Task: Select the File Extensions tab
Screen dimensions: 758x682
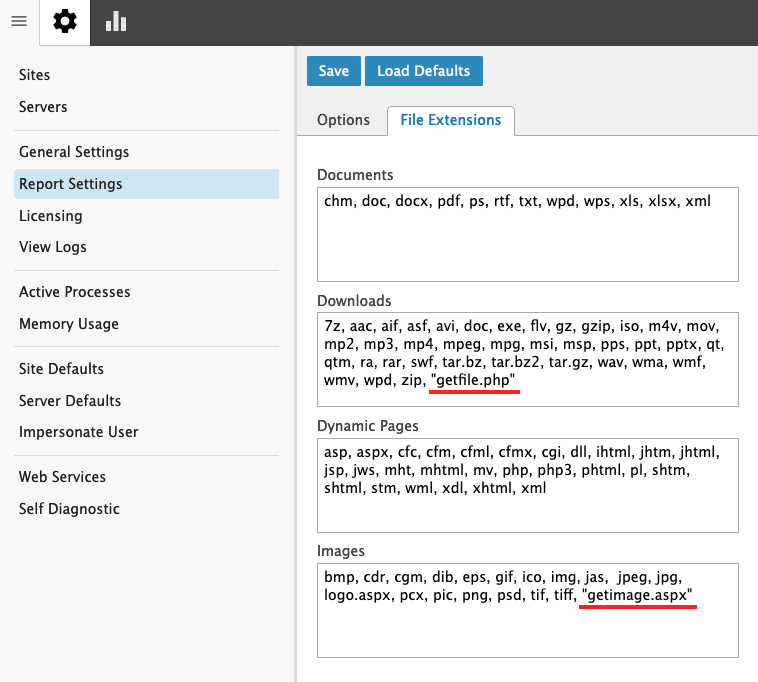Action: 450,120
